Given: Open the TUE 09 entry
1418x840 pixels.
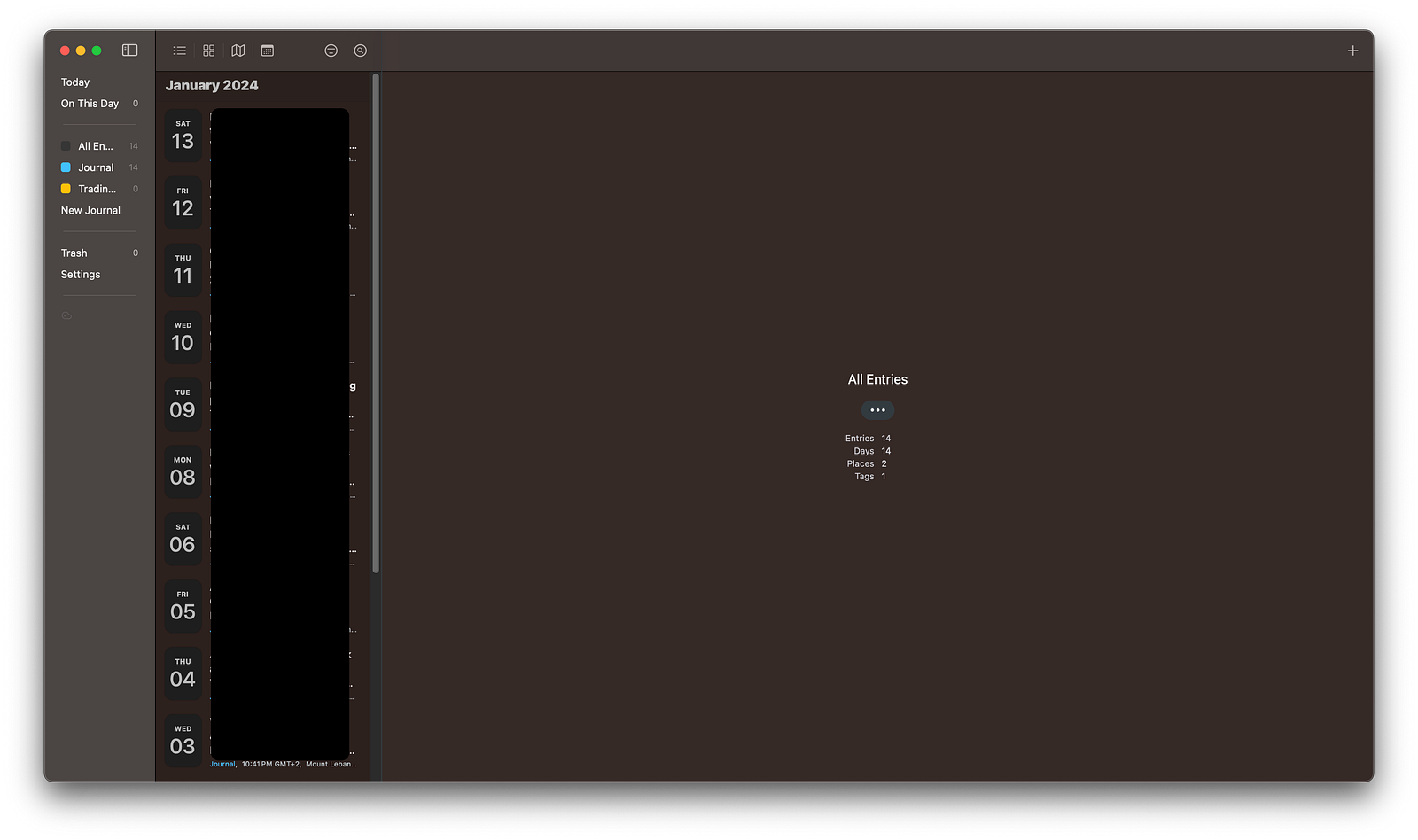Looking at the screenshot, I should click(261, 405).
